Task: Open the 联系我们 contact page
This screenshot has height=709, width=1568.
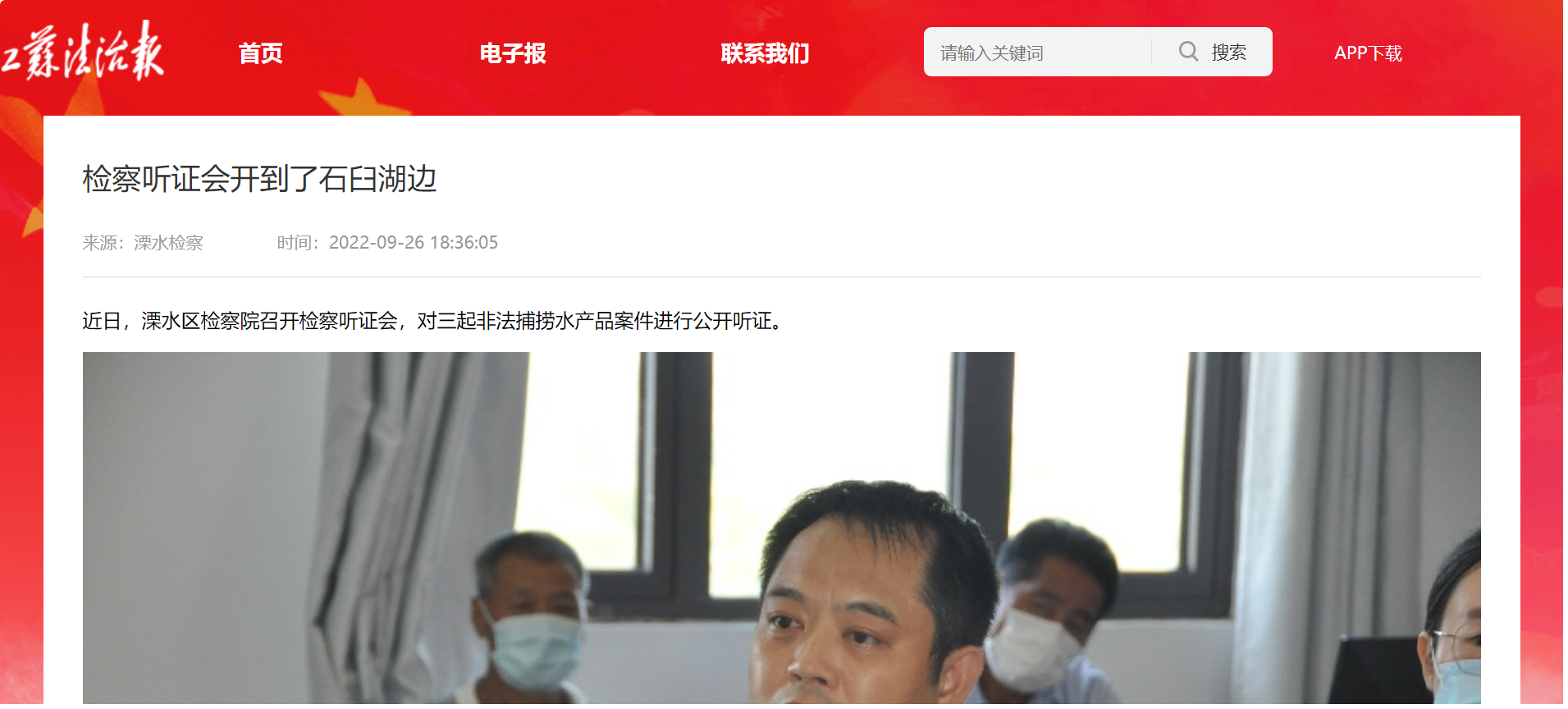Action: [x=766, y=53]
